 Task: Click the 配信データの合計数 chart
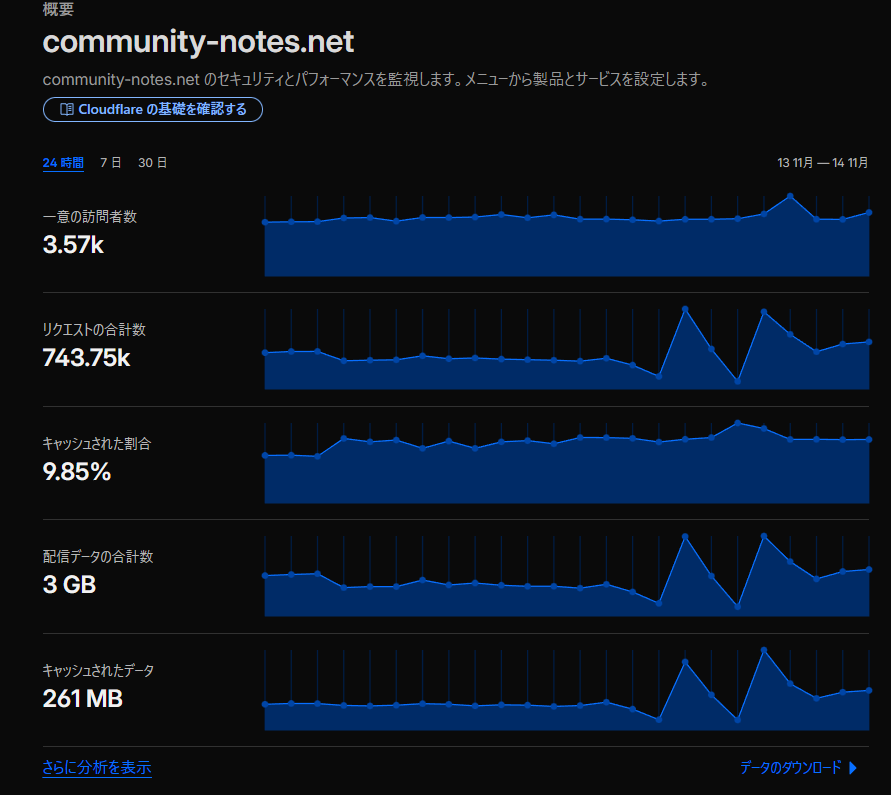click(x=567, y=576)
